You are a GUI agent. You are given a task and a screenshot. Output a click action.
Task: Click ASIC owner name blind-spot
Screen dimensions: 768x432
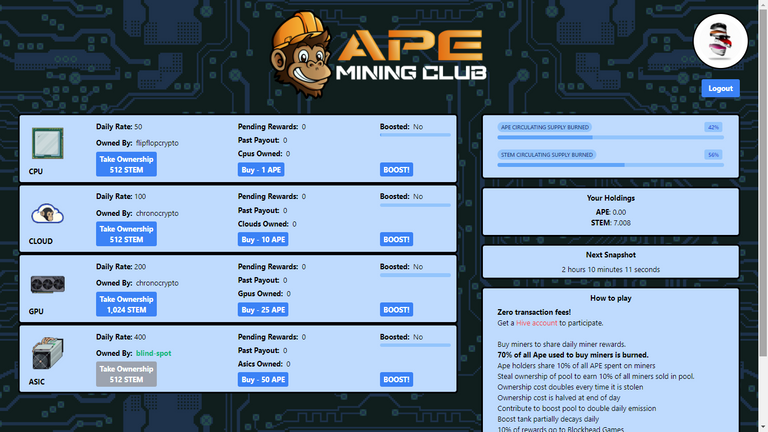[154, 353]
